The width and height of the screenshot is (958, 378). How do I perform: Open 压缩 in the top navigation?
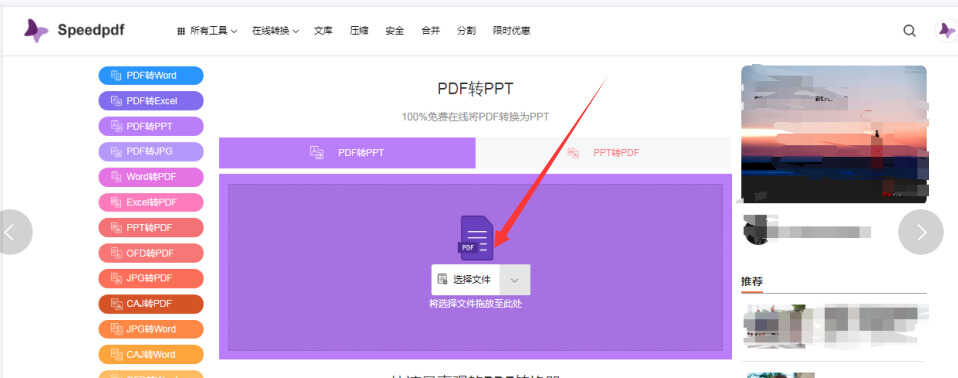(x=359, y=31)
